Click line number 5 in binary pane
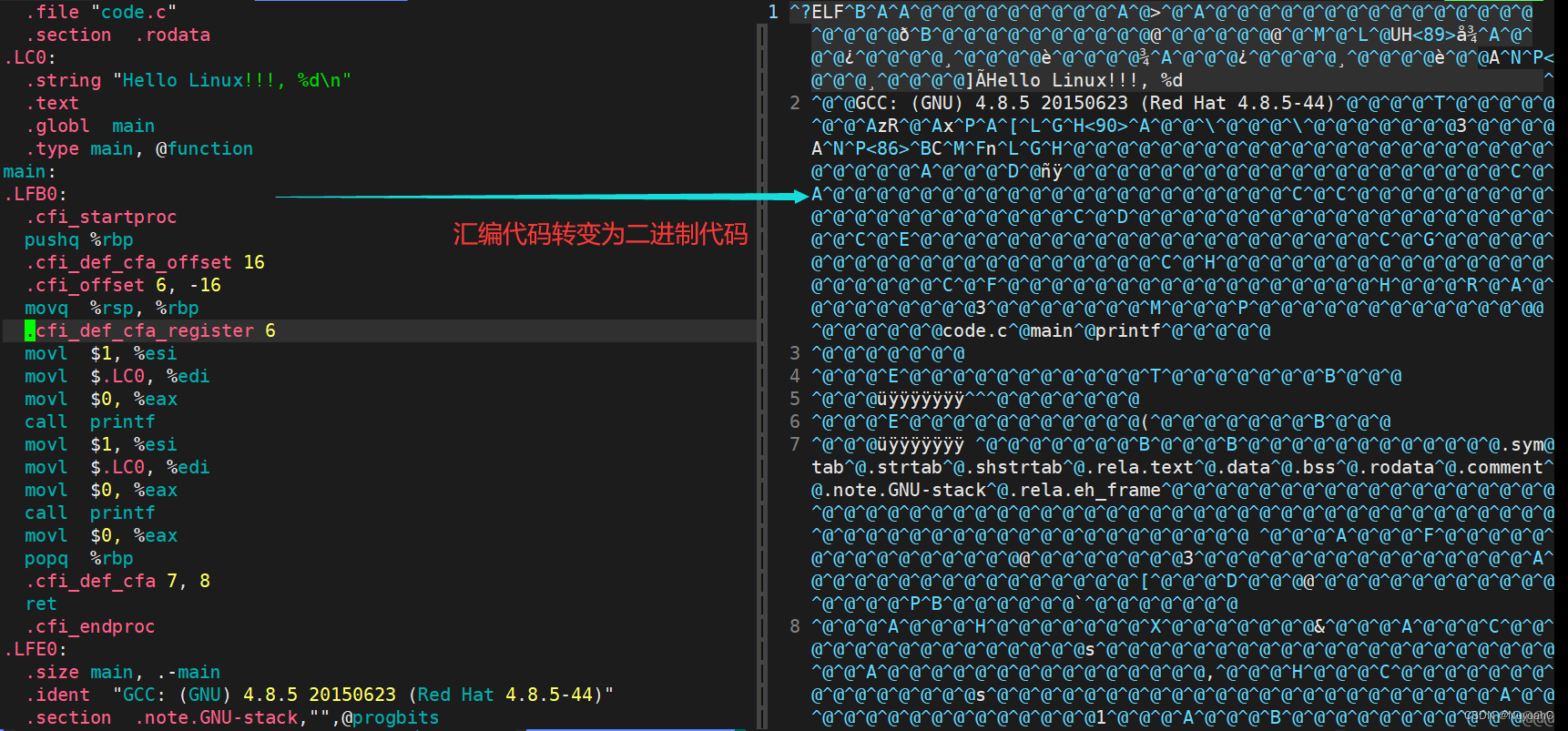This screenshot has width=1568, height=731. [795, 399]
